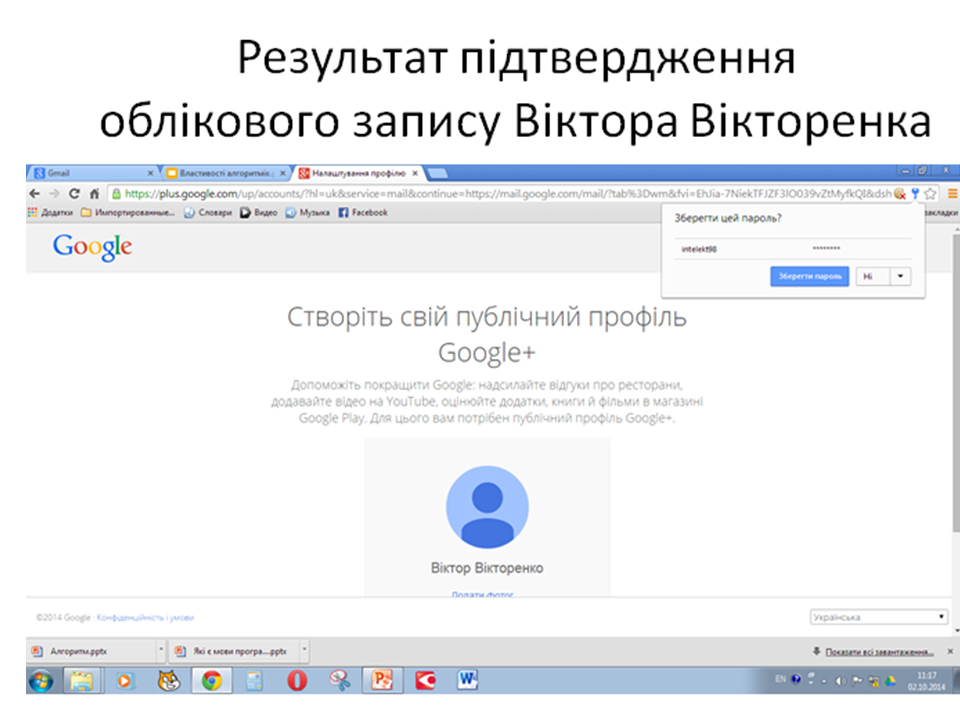The image size is (960, 720).
Task: Expand options arrow for Які є мови download
Action: click(304, 650)
